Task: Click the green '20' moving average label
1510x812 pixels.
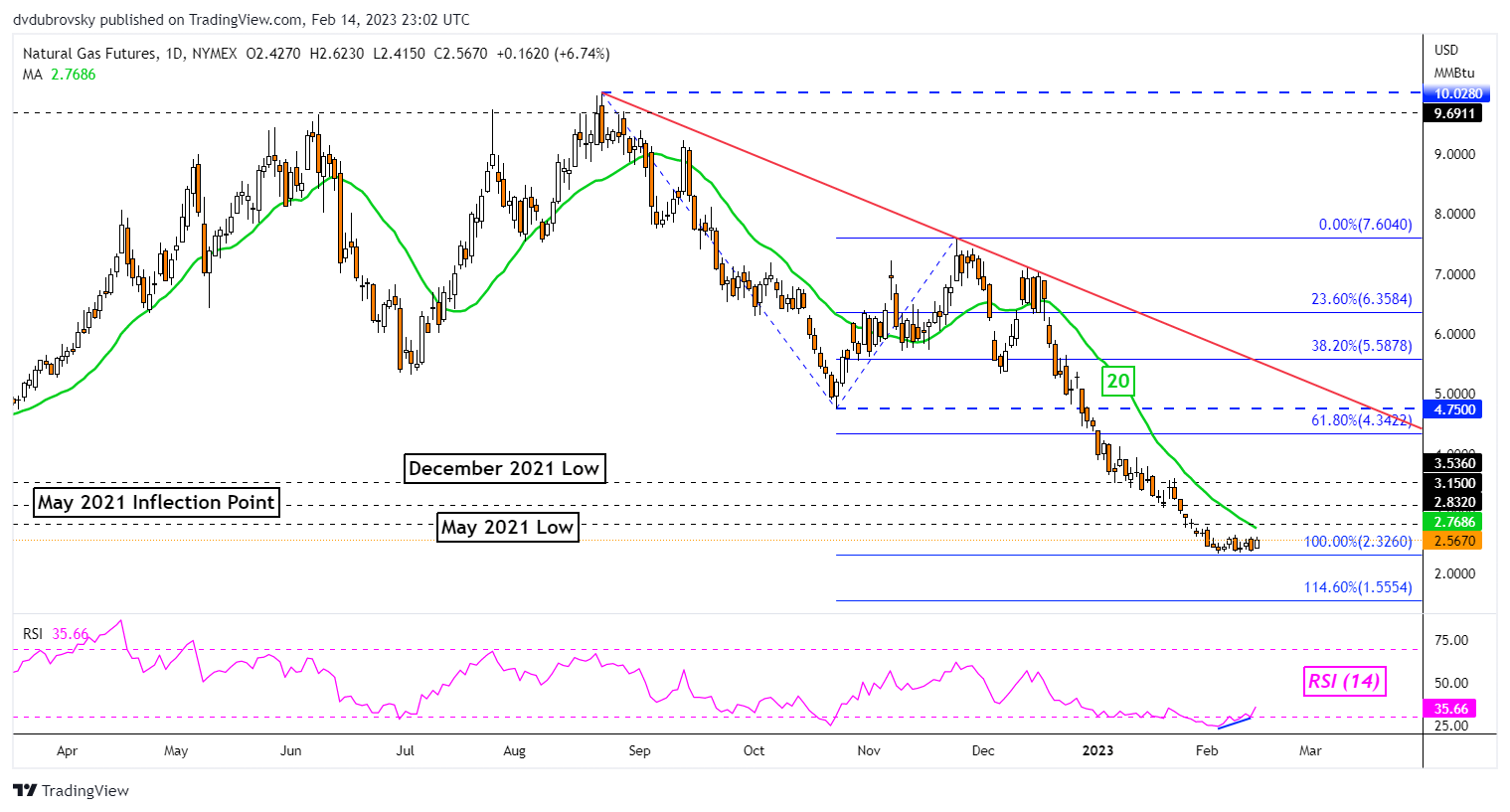Action: tap(1118, 381)
